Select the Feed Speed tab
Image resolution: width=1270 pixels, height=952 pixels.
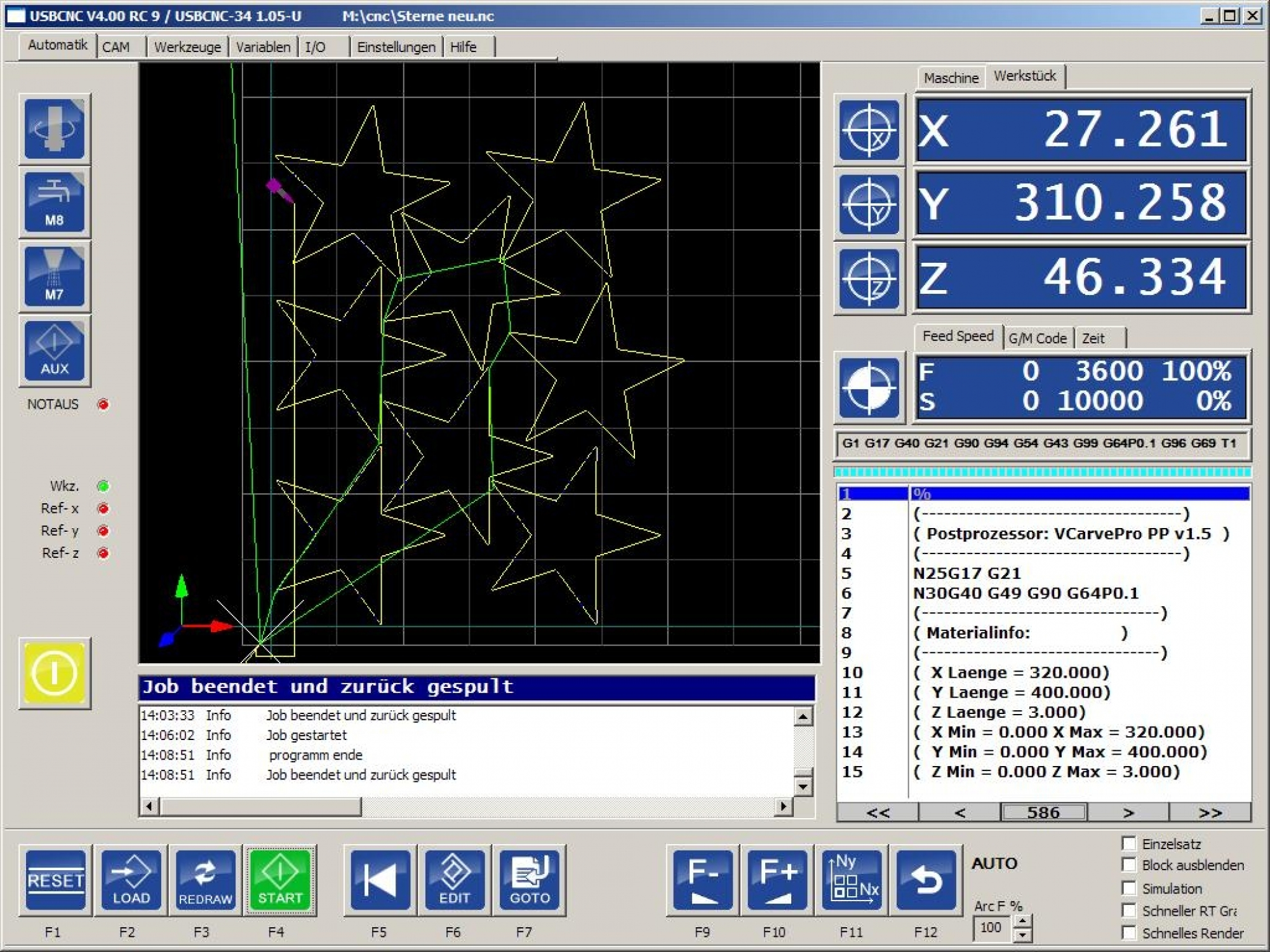pos(958,336)
